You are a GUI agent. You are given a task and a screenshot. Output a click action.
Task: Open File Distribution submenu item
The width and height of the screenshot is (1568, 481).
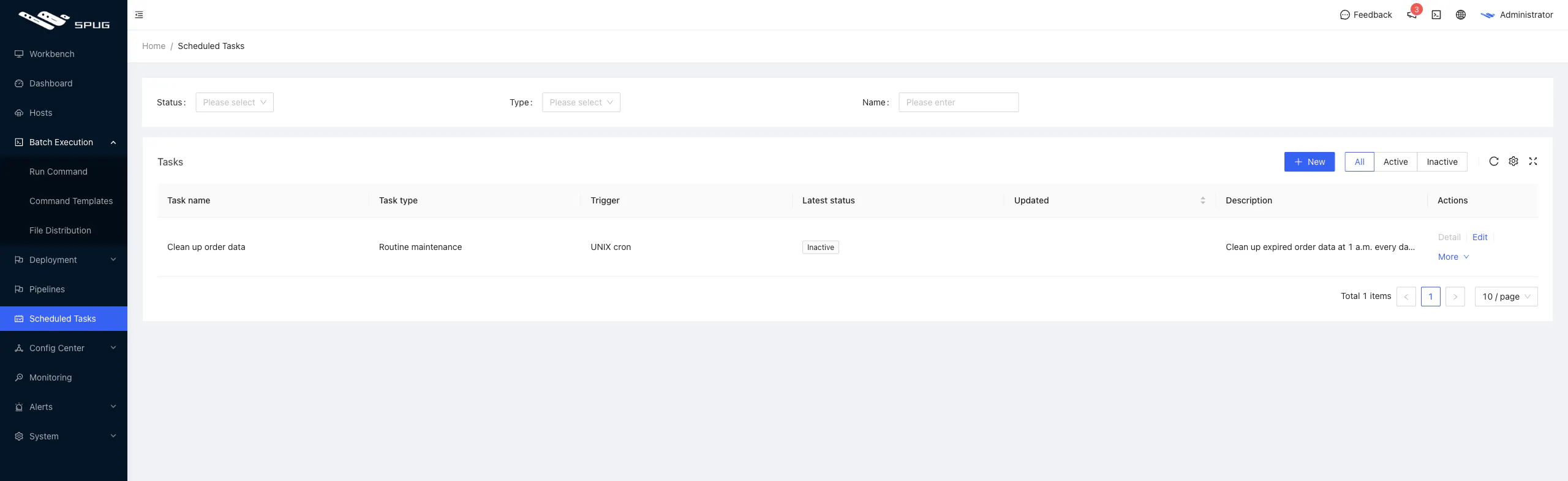(64, 230)
